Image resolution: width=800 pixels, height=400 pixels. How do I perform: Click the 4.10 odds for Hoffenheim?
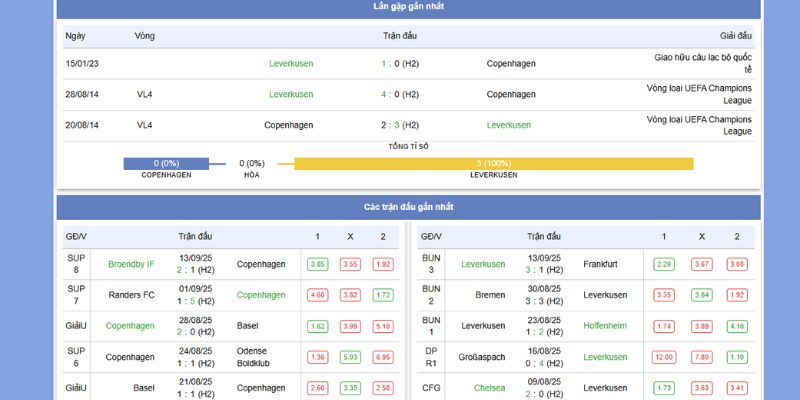737,326
